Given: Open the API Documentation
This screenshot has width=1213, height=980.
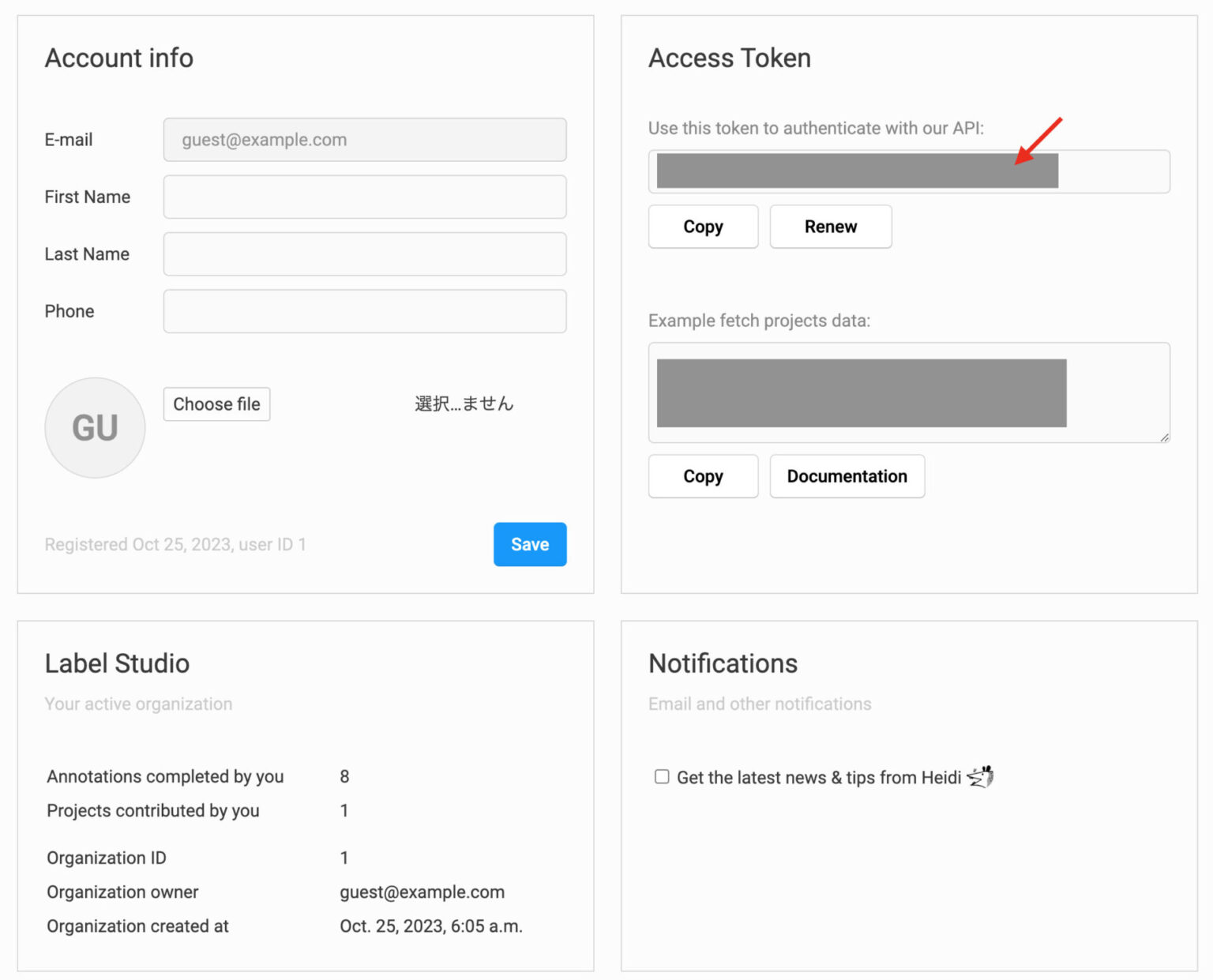Looking at the screenshot, I should pos(847,476).
